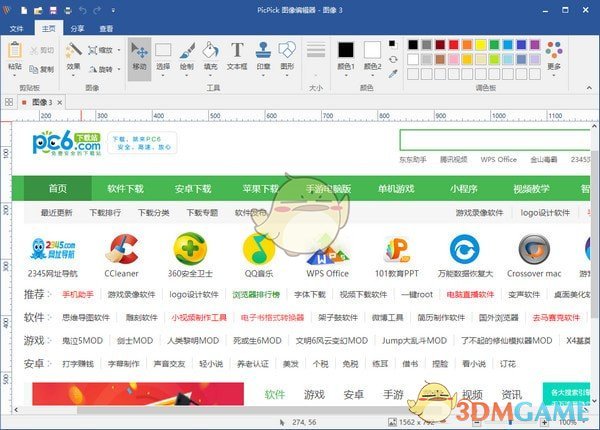Undo the last action

tap(82, 11)
